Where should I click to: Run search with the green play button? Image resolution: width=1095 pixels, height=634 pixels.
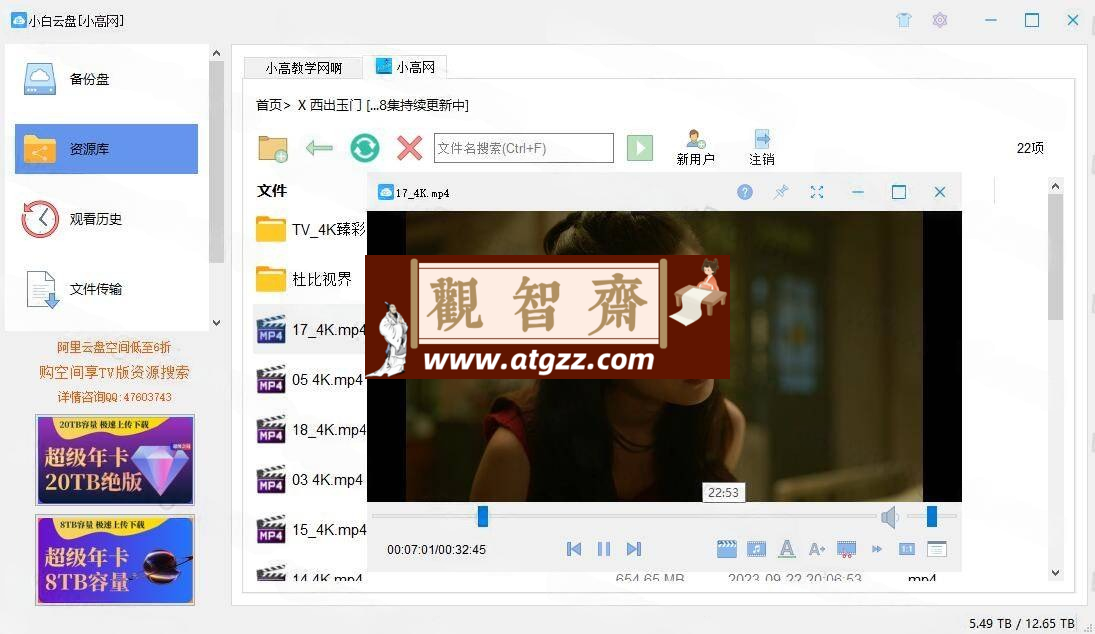tap(640, 148)
